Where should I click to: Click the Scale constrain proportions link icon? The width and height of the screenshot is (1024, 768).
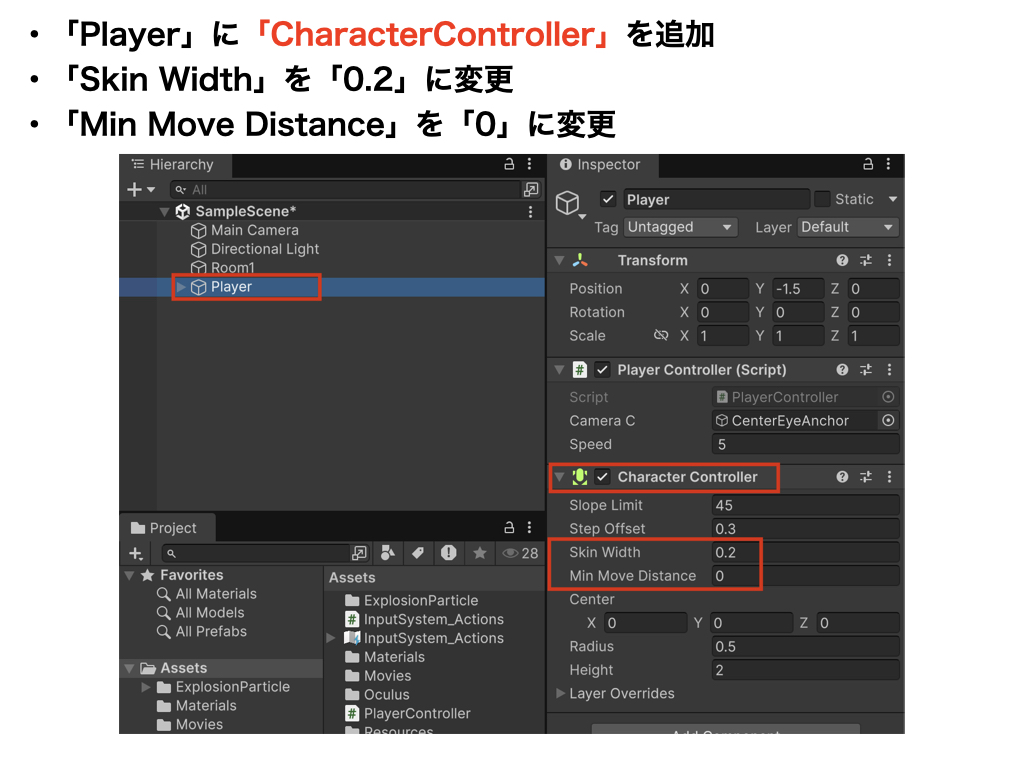660,336
